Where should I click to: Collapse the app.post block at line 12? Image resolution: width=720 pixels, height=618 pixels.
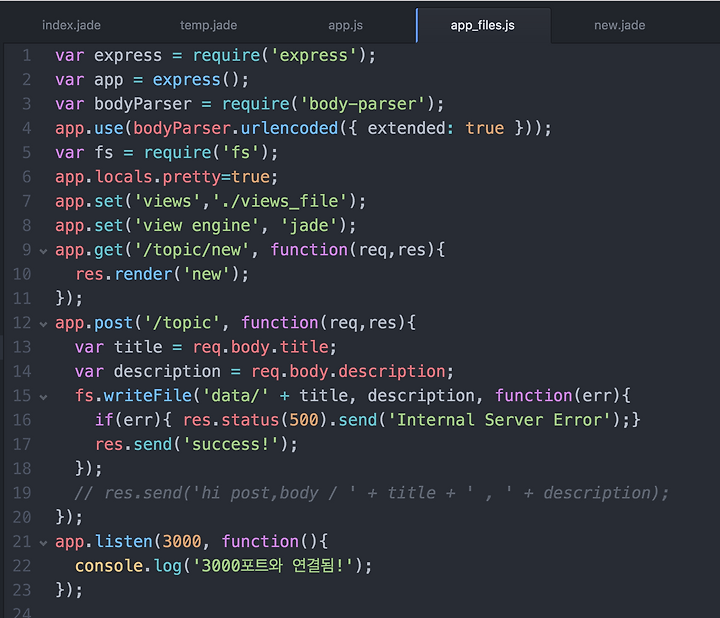[43, 324]
